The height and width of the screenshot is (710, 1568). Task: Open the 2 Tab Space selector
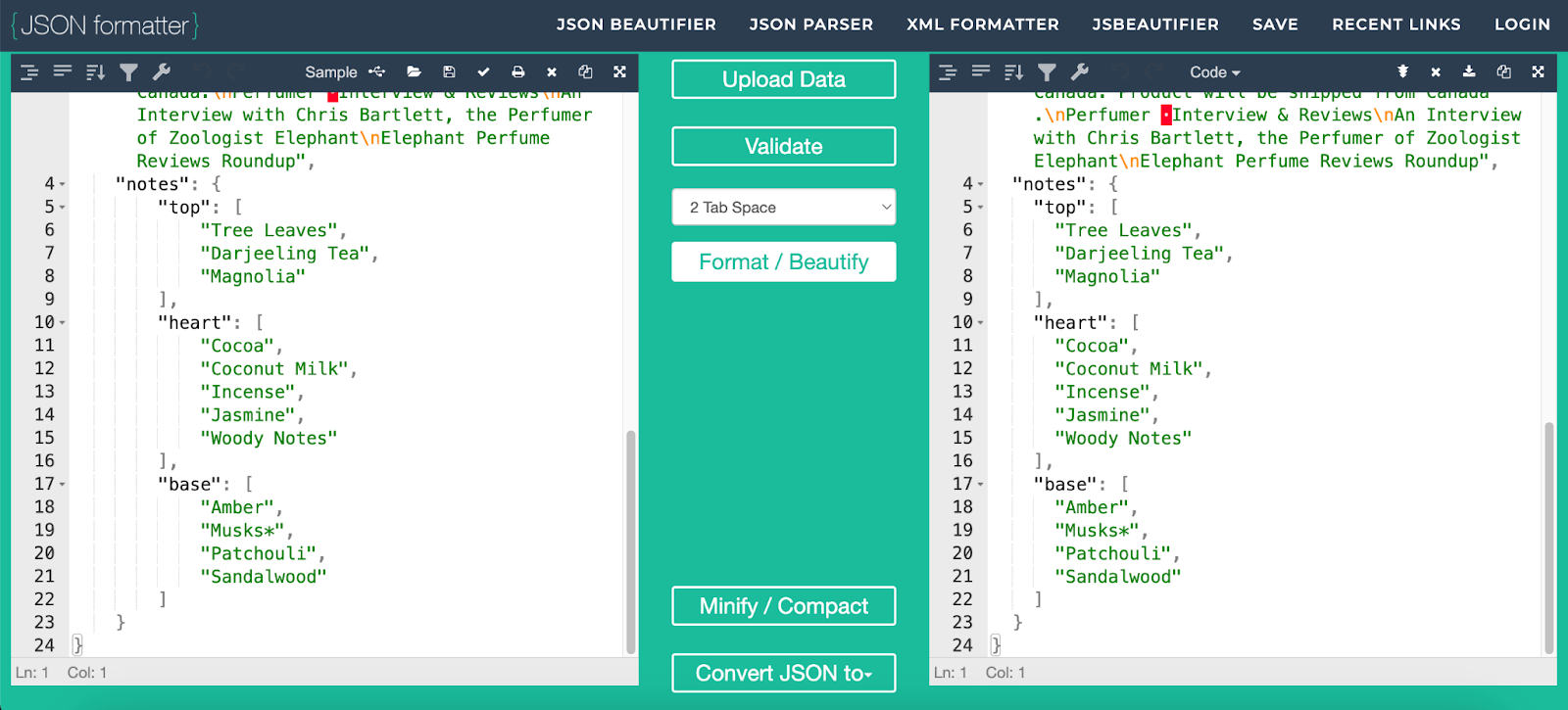pyautogui.click(x=784, y=207)
